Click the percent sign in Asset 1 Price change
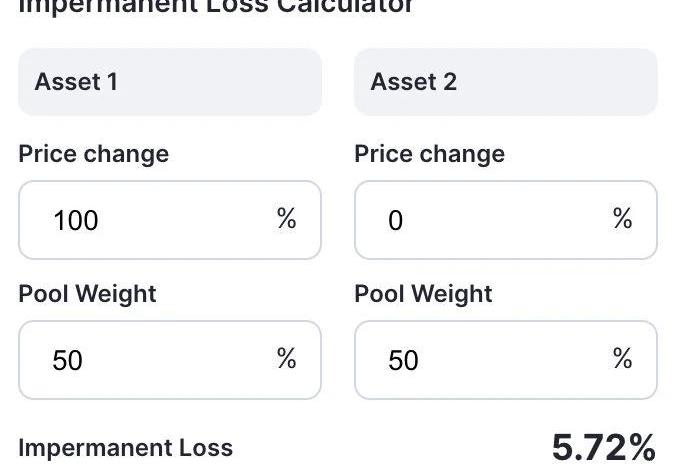678x464 pixels. click(x=287, y=219)
